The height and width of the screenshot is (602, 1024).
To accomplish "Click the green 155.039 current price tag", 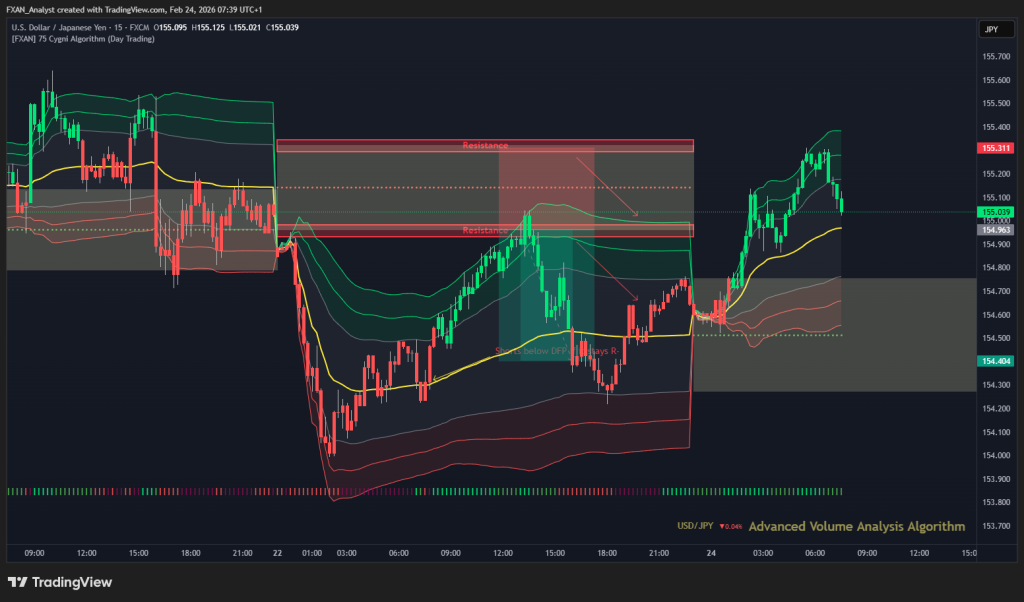I will pyautogui.click(x=996, y=212).
